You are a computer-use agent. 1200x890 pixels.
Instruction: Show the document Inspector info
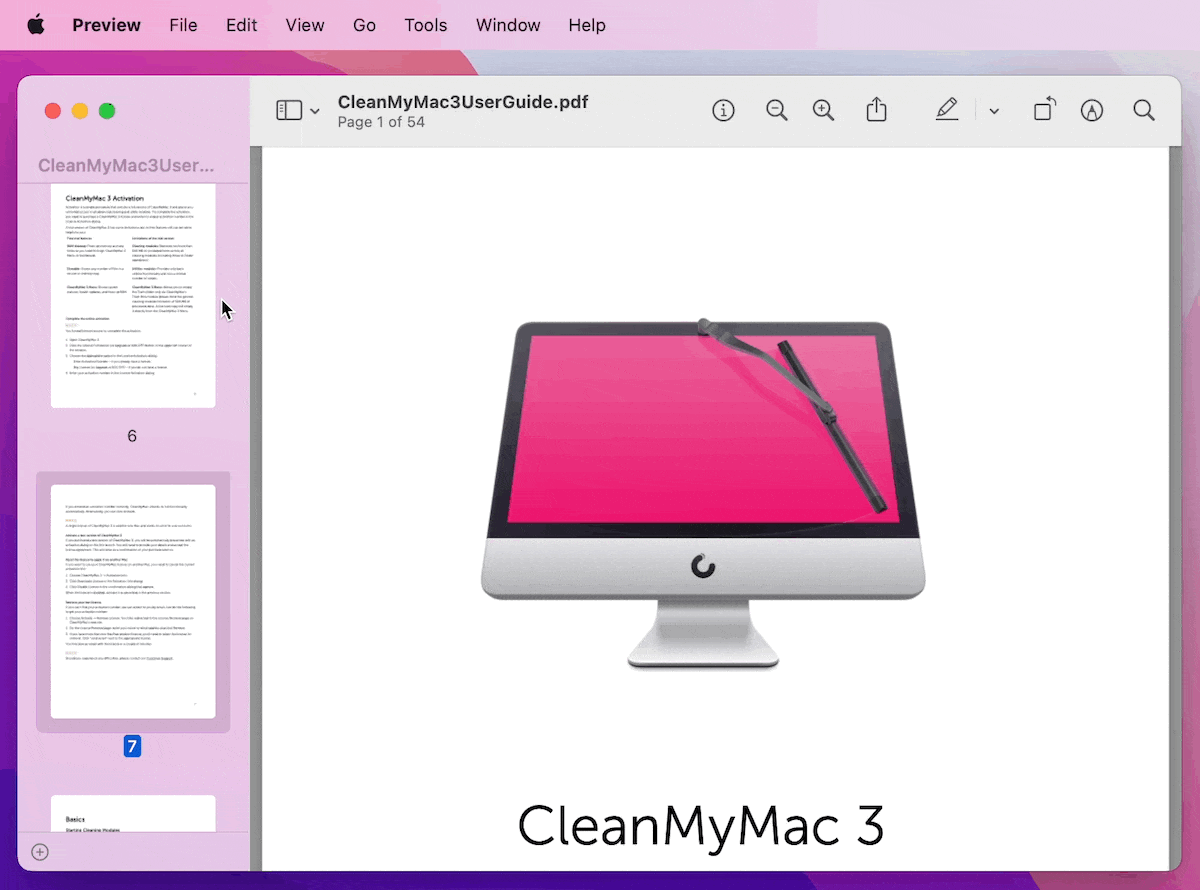723,110
